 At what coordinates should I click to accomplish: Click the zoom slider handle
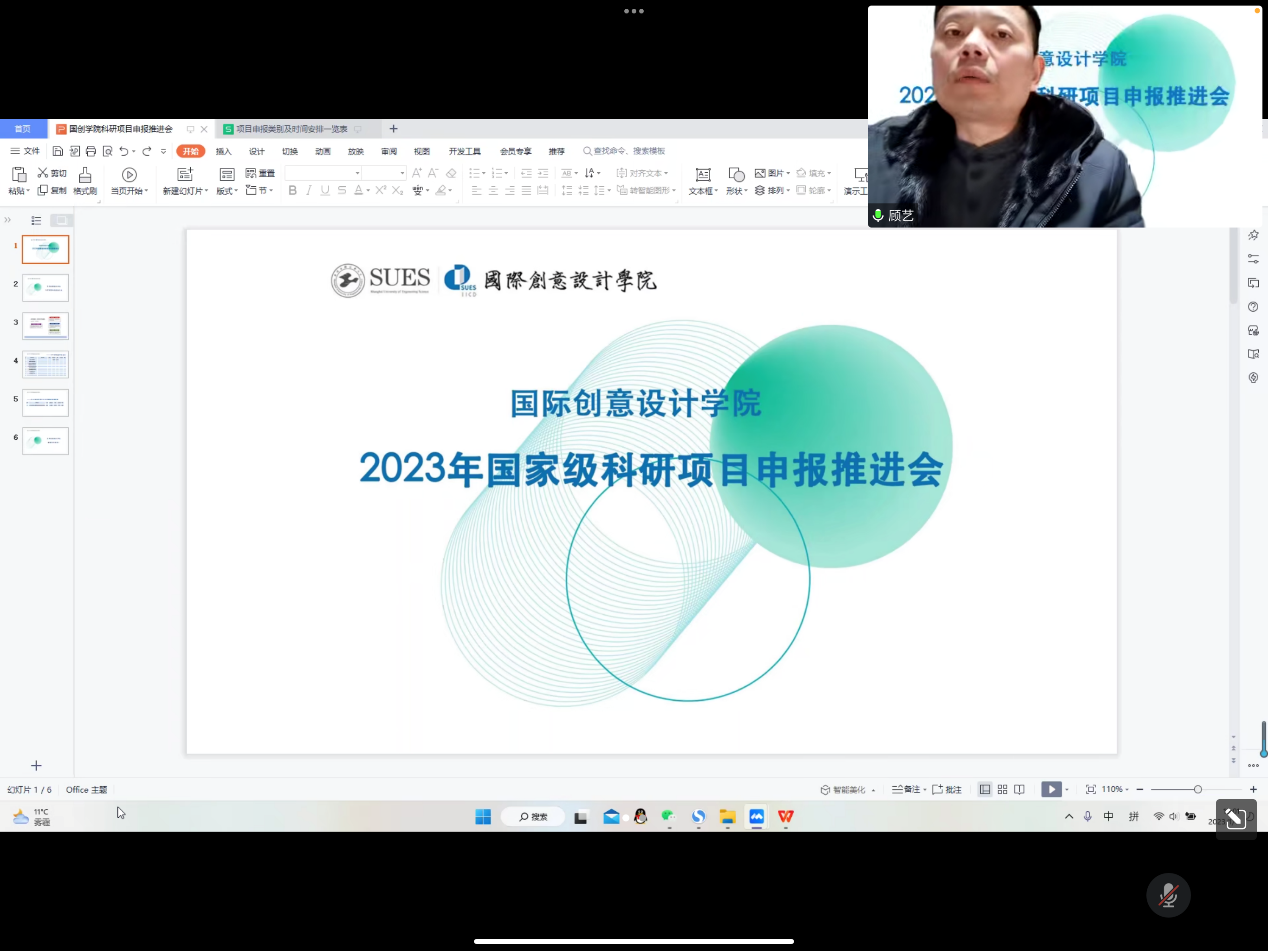(x=1198, y=790)
